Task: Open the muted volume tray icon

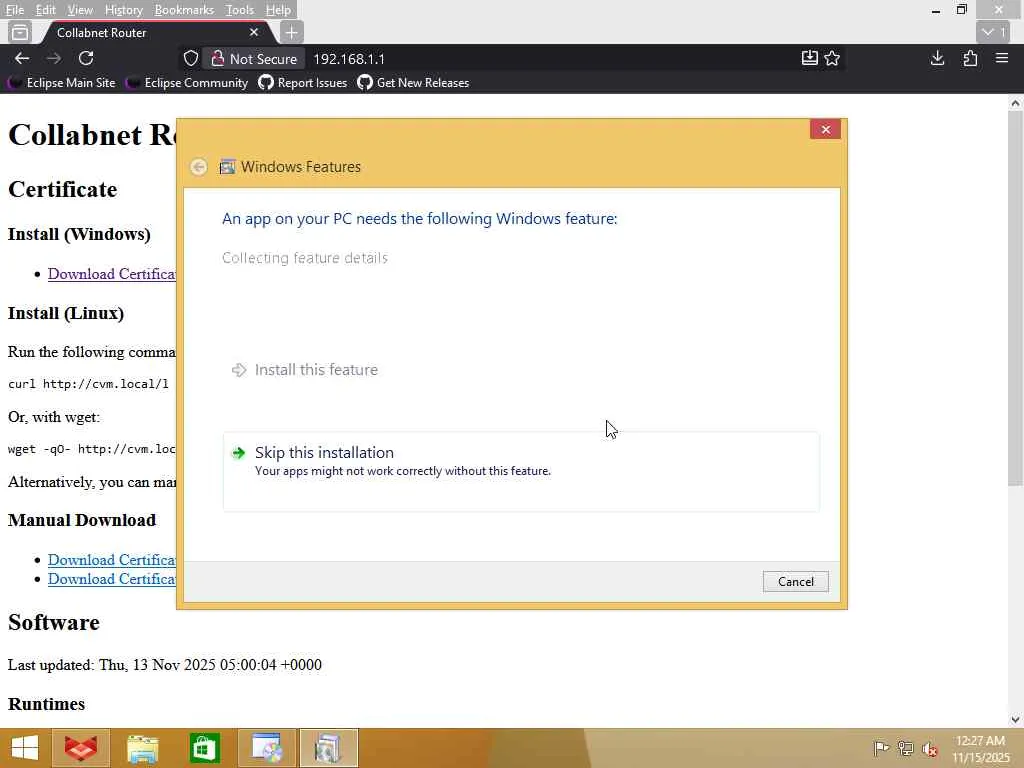Action: pyautogui.click(x=930, y=749)
